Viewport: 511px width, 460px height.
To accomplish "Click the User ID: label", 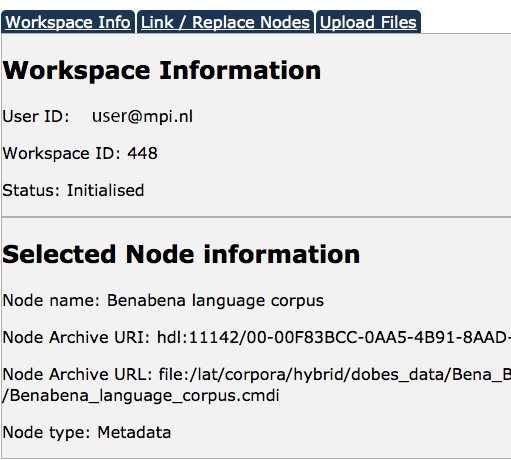I will (36, 117).
